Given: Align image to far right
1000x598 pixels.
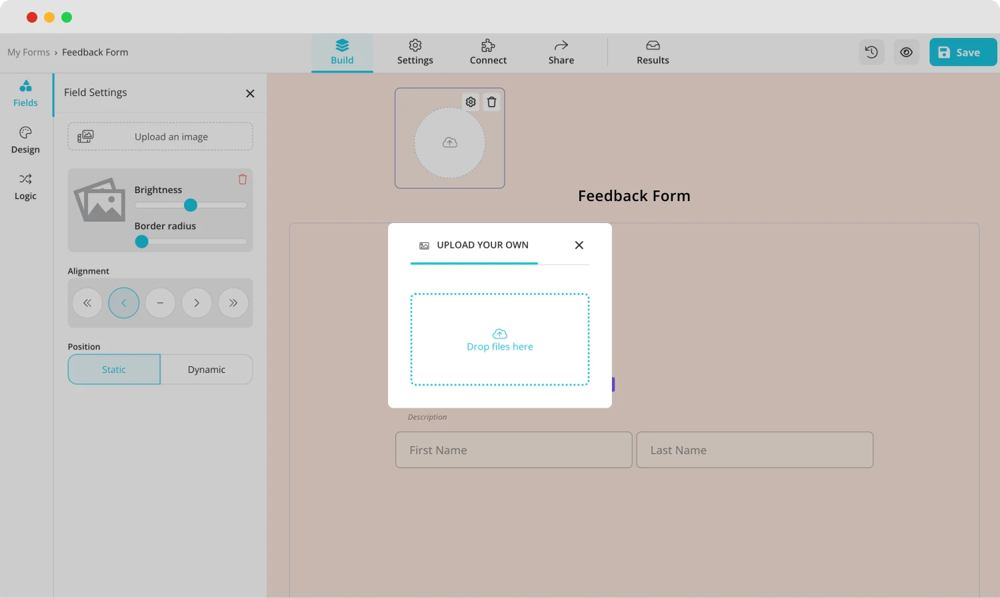Looking at the screenshot, I should point(233,303).
